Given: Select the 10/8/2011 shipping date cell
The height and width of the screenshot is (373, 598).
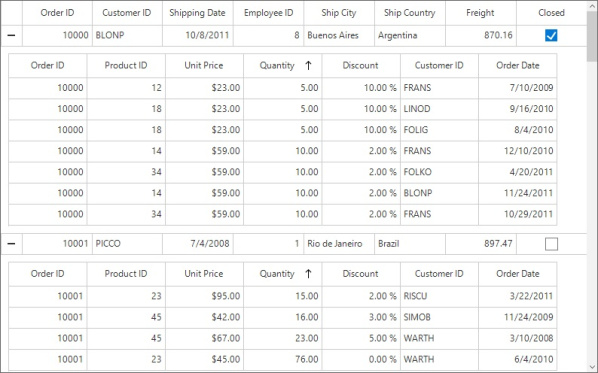Looking at the screenshot, I should pyautogui.click(x=198, y=35).
